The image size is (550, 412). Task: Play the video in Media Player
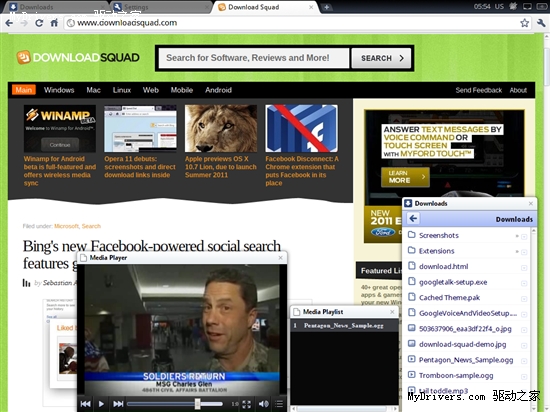[101, 404]
